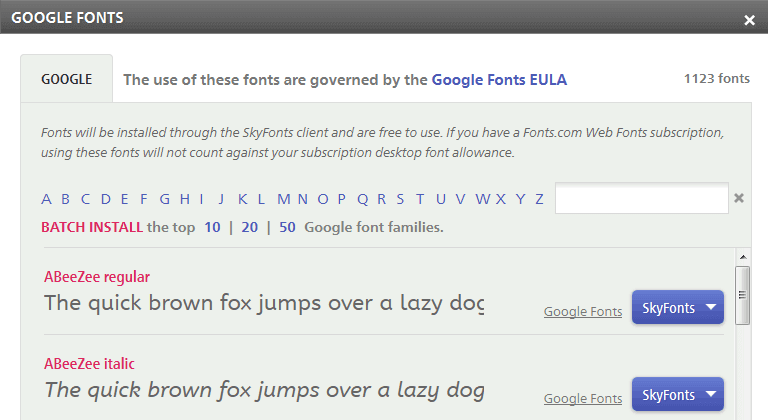Image resolution: width=768 pixels, height=420 pixels.
Task: Click the ABeeZee regular font name
Action: (97, 277)
